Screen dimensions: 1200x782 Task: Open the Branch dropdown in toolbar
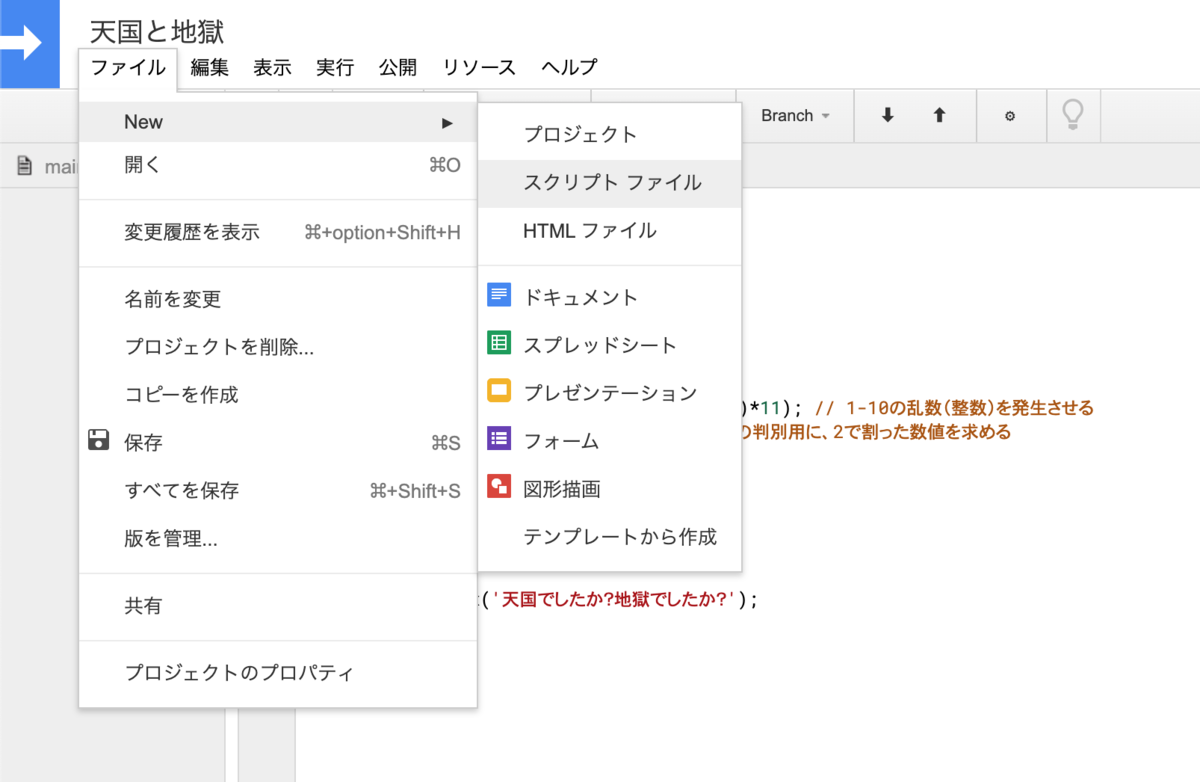coord(795,116)
